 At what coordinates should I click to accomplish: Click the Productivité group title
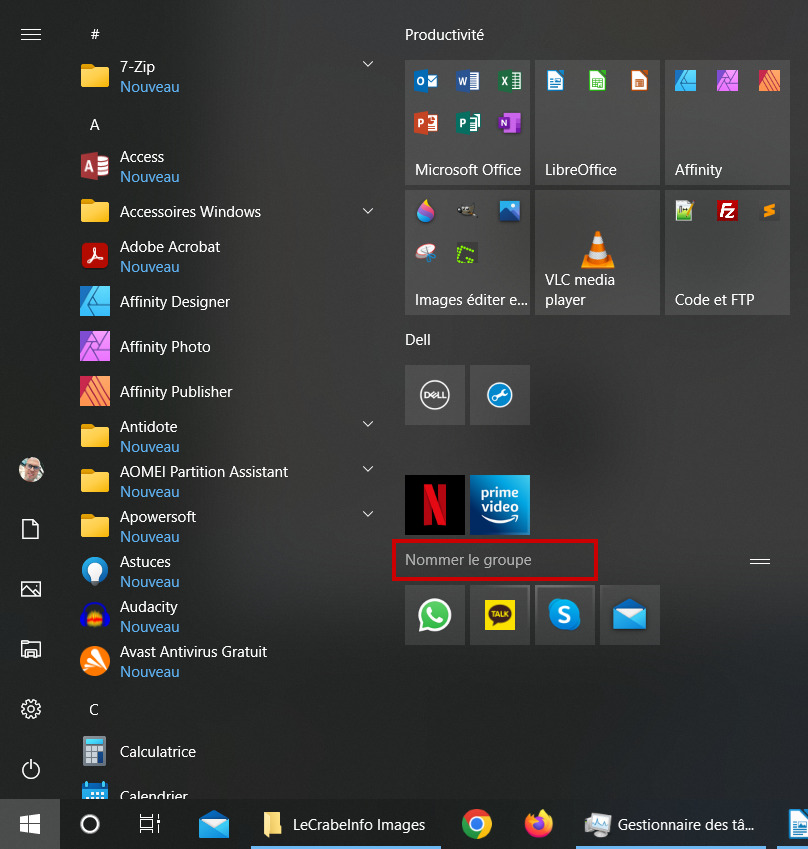pos(444,35)
